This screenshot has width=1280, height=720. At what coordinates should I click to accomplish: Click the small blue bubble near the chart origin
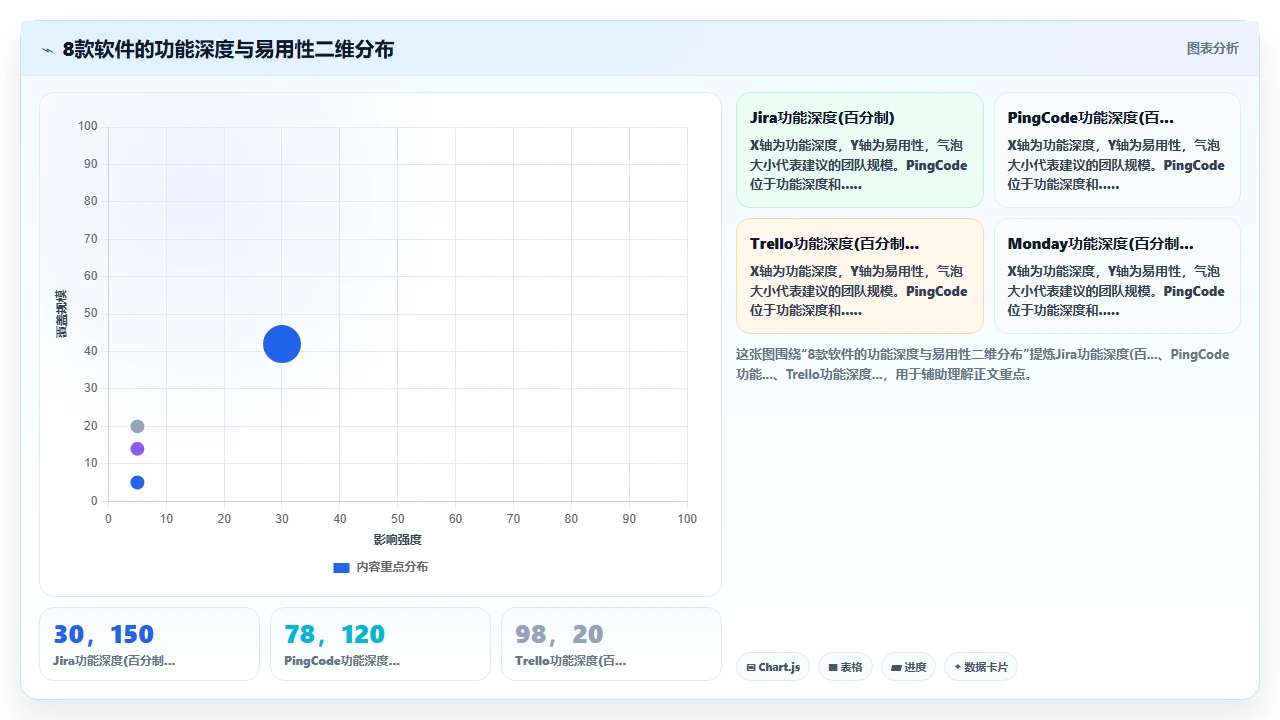point(137,482)
